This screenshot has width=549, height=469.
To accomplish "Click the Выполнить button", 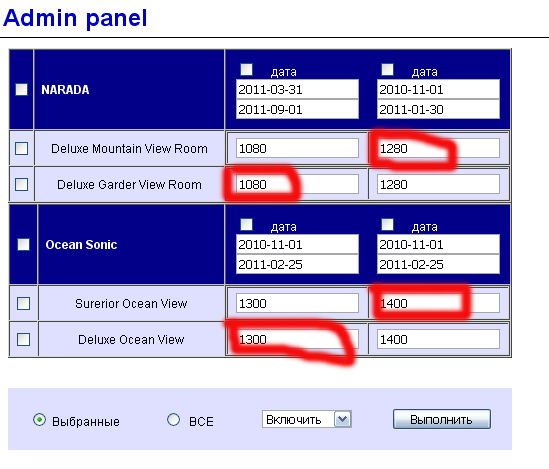I will 442,419.
